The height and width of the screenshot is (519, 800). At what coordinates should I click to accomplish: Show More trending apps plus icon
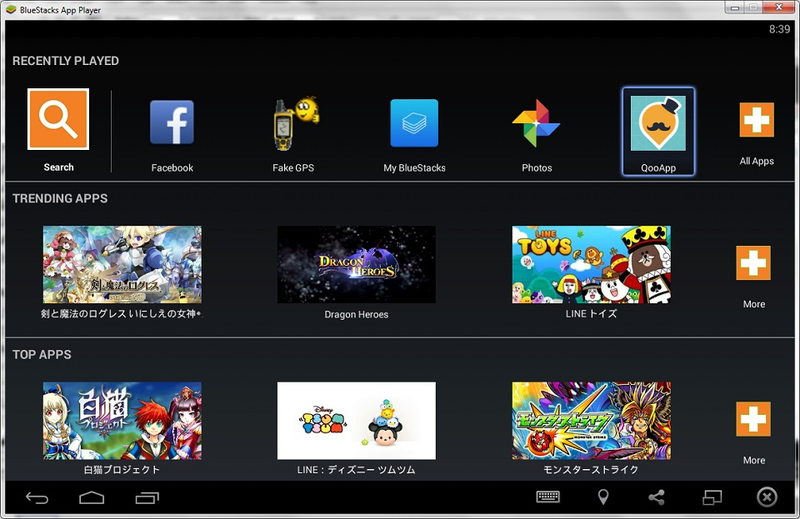[x=754, y=263]
